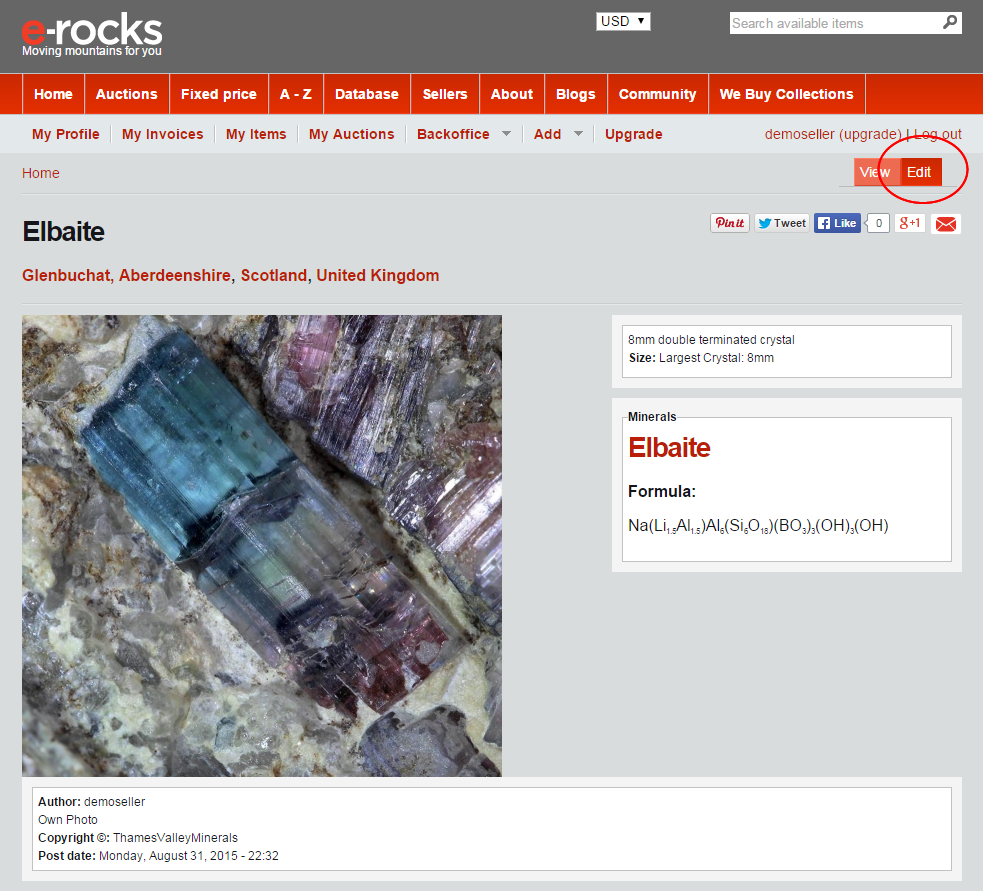
Task: Open My Auctions
Action: [352, 134]
